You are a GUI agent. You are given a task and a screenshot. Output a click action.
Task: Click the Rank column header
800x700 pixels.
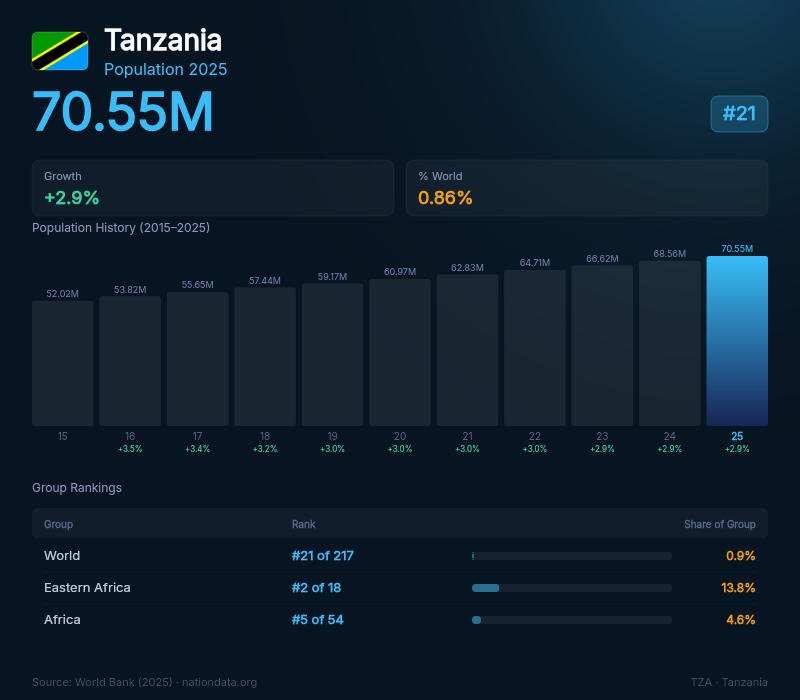coord(304,524)
